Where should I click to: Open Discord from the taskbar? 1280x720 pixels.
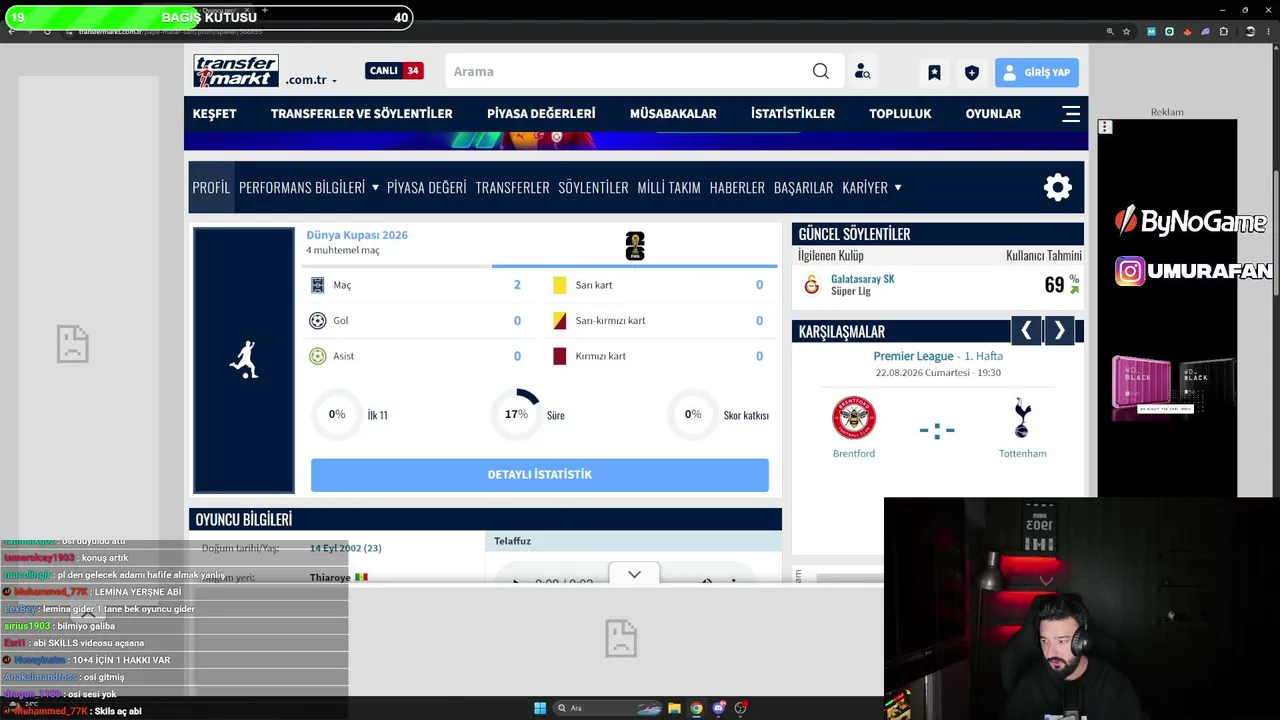point(718,708)
